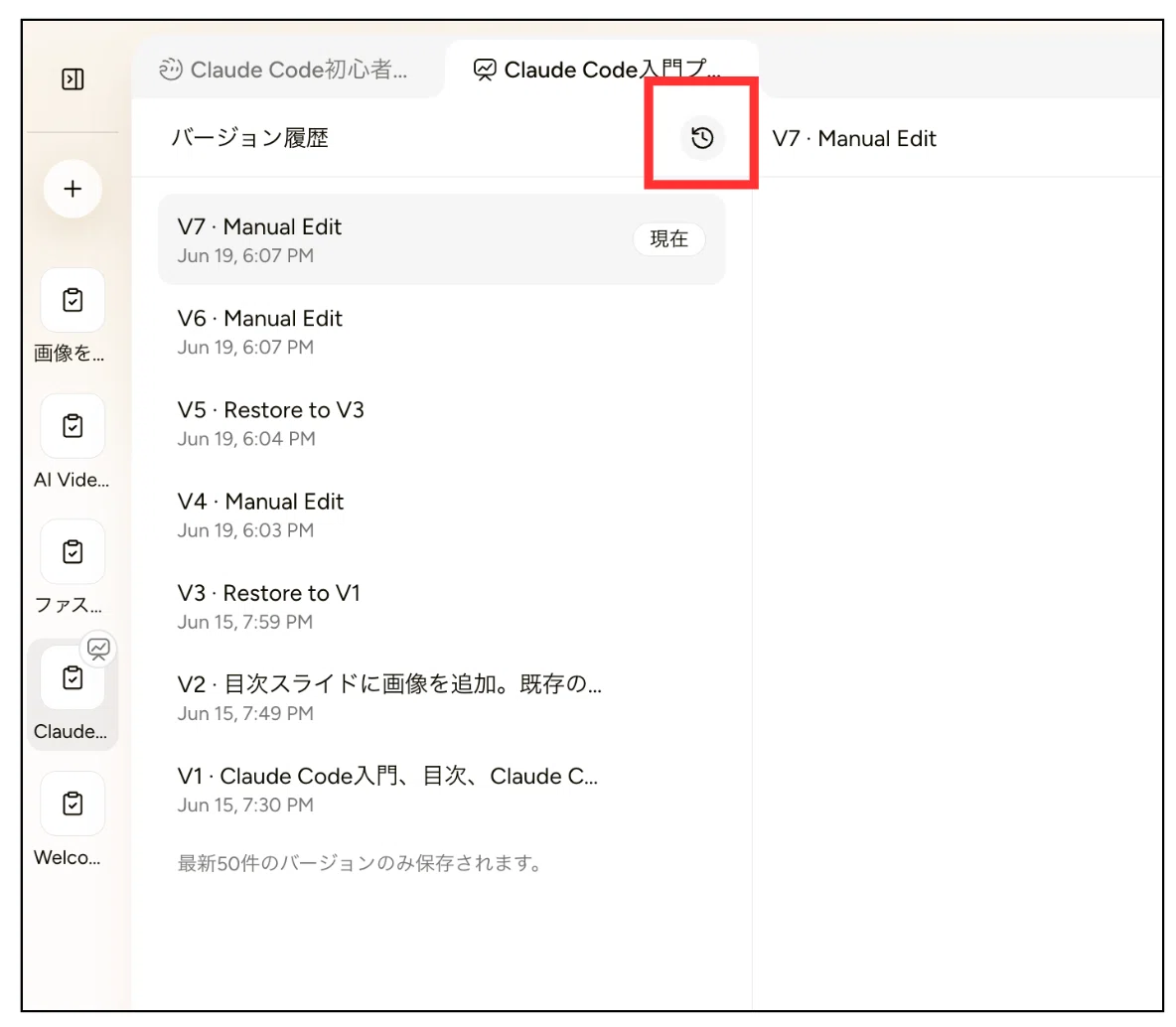Switch to Claude Code初心者 tab
This screenshot has height=1027, width=1176.
285,70
